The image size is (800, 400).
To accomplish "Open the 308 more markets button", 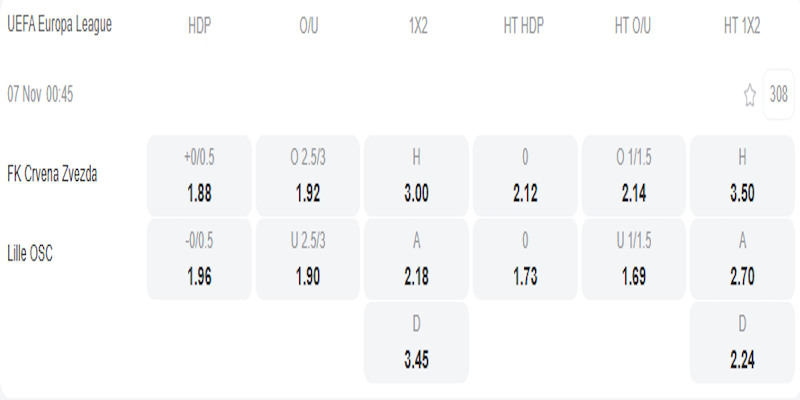I will pyautogui.click(x=778, y=95).
